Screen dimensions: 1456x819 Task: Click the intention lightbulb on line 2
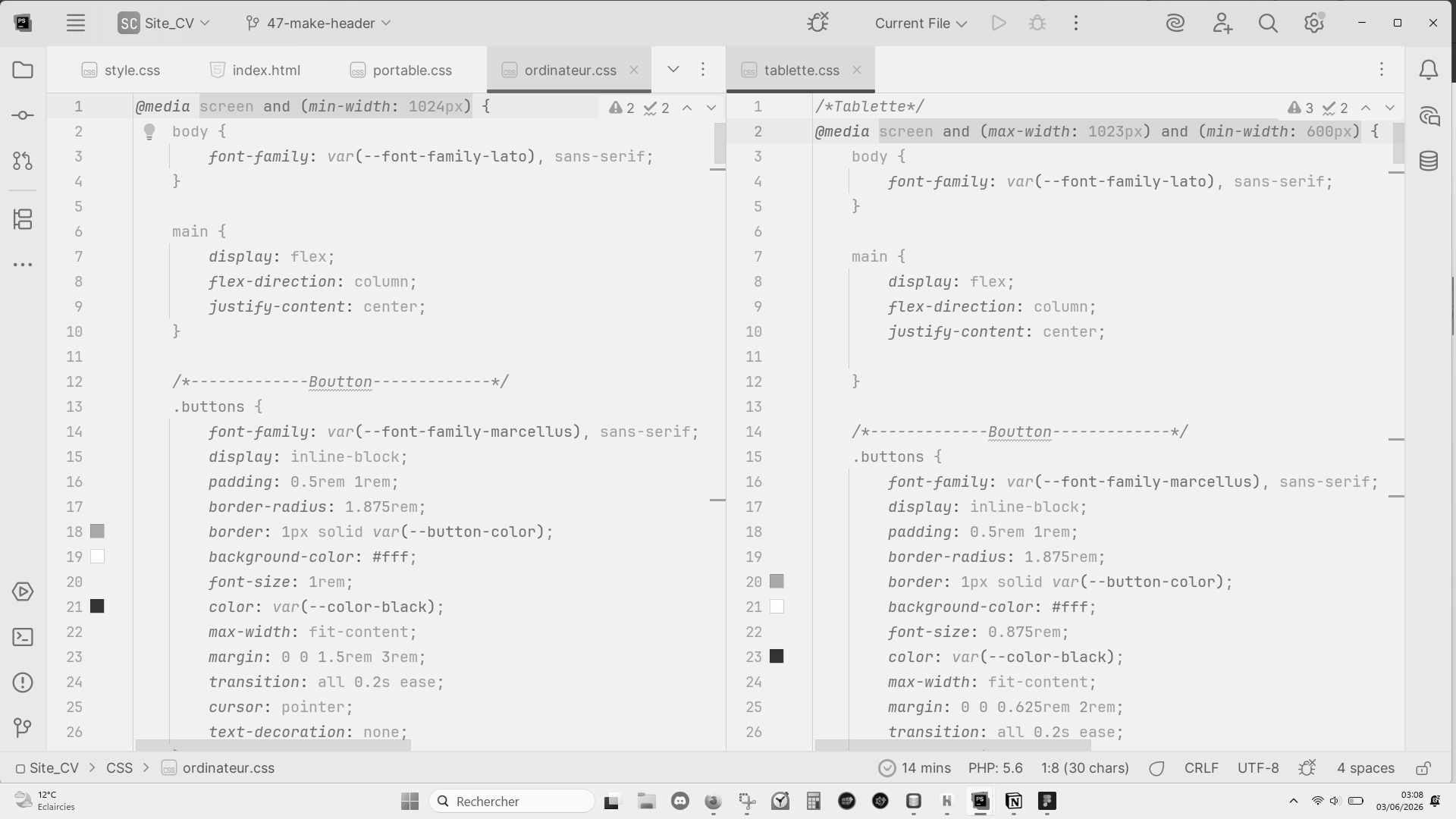(149, 132)
